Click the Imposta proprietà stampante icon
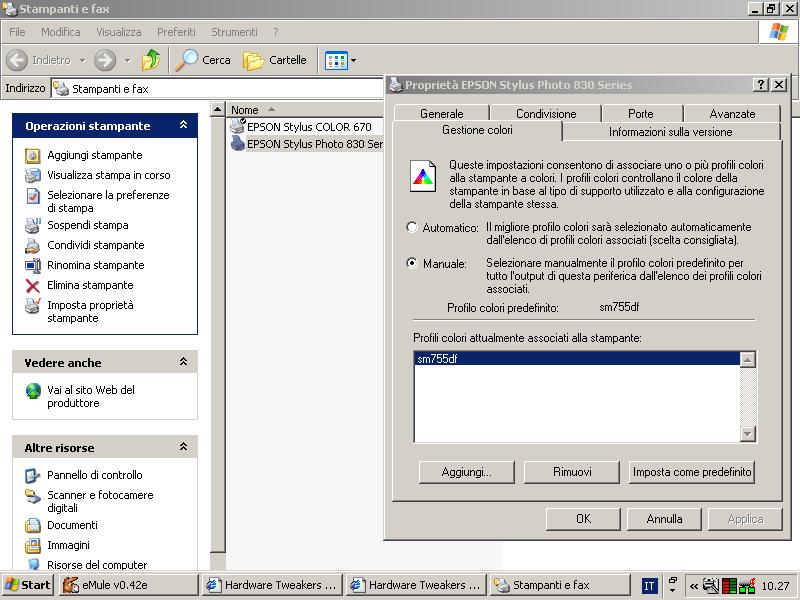The width and height of the screenshot is (800, 600). pos(33,305)
